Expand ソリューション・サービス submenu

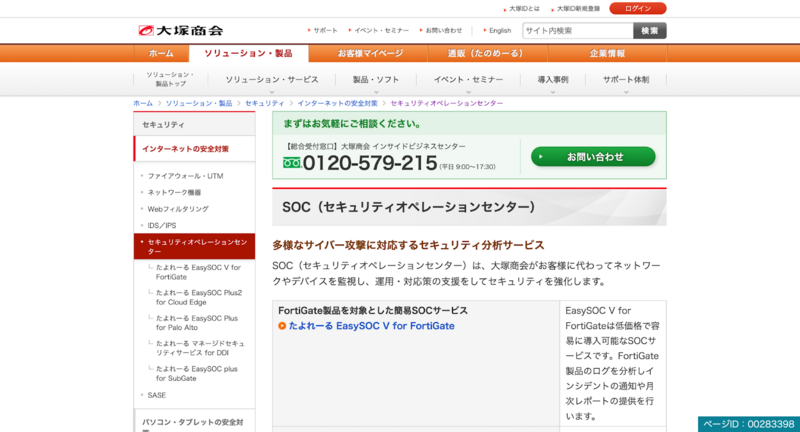coord(272,80)
